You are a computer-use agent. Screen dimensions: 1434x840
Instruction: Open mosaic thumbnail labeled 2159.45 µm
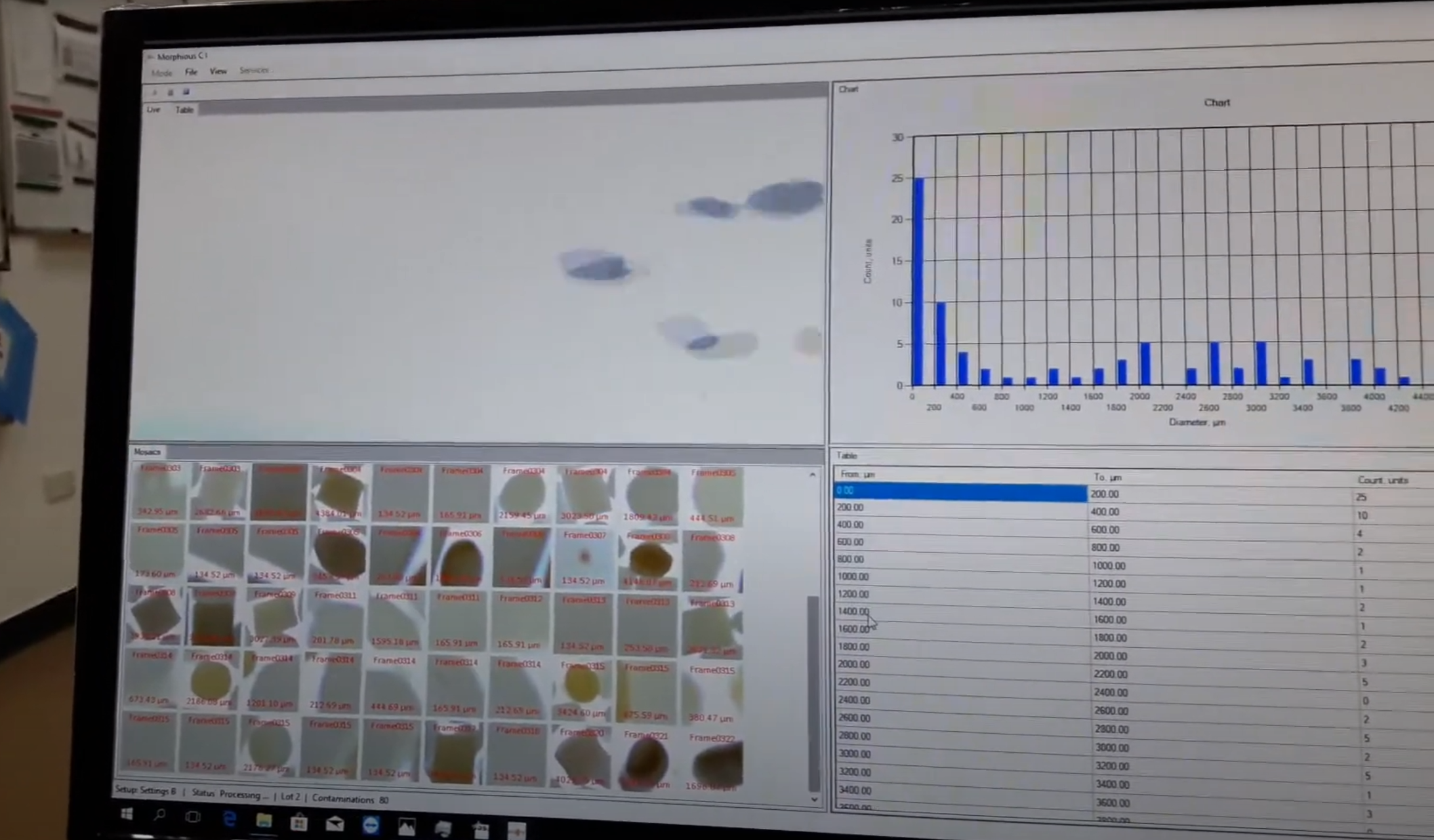pos(523,494)
